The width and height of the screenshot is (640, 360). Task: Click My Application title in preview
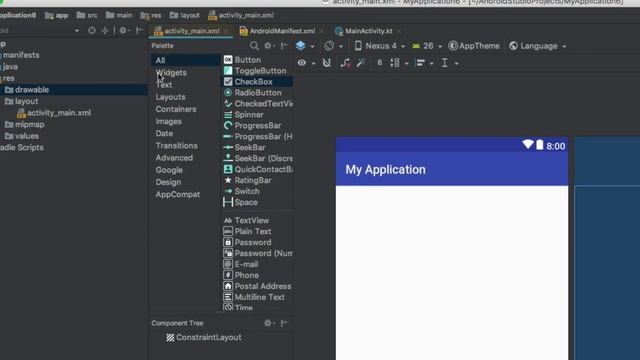[x=385, y=169]
